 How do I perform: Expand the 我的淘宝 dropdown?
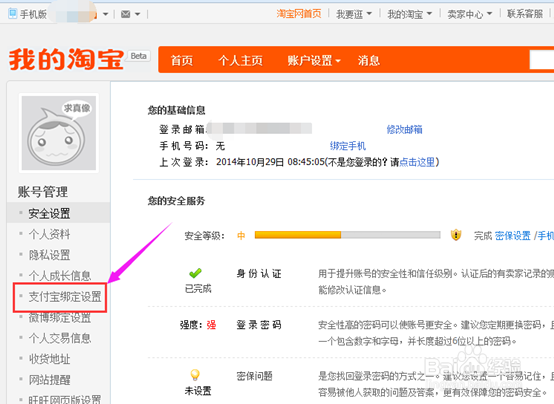(410, 14)
